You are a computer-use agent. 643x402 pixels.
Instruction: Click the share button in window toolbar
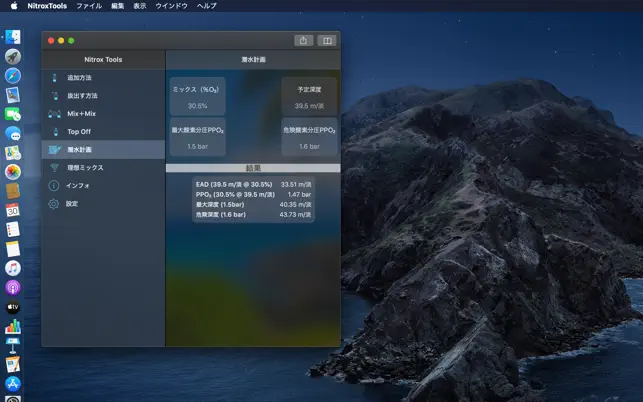tap(303, 40)
